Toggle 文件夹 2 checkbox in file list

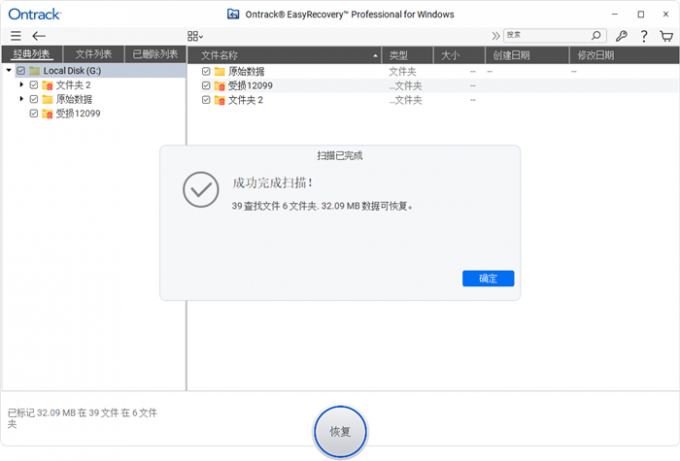point(206,100)
